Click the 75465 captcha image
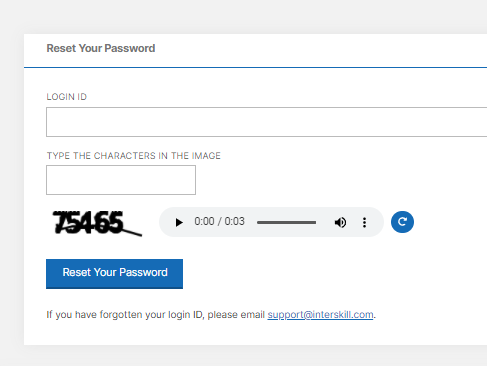The width and height of the screenshot is (487, 366). coord(97,223)
